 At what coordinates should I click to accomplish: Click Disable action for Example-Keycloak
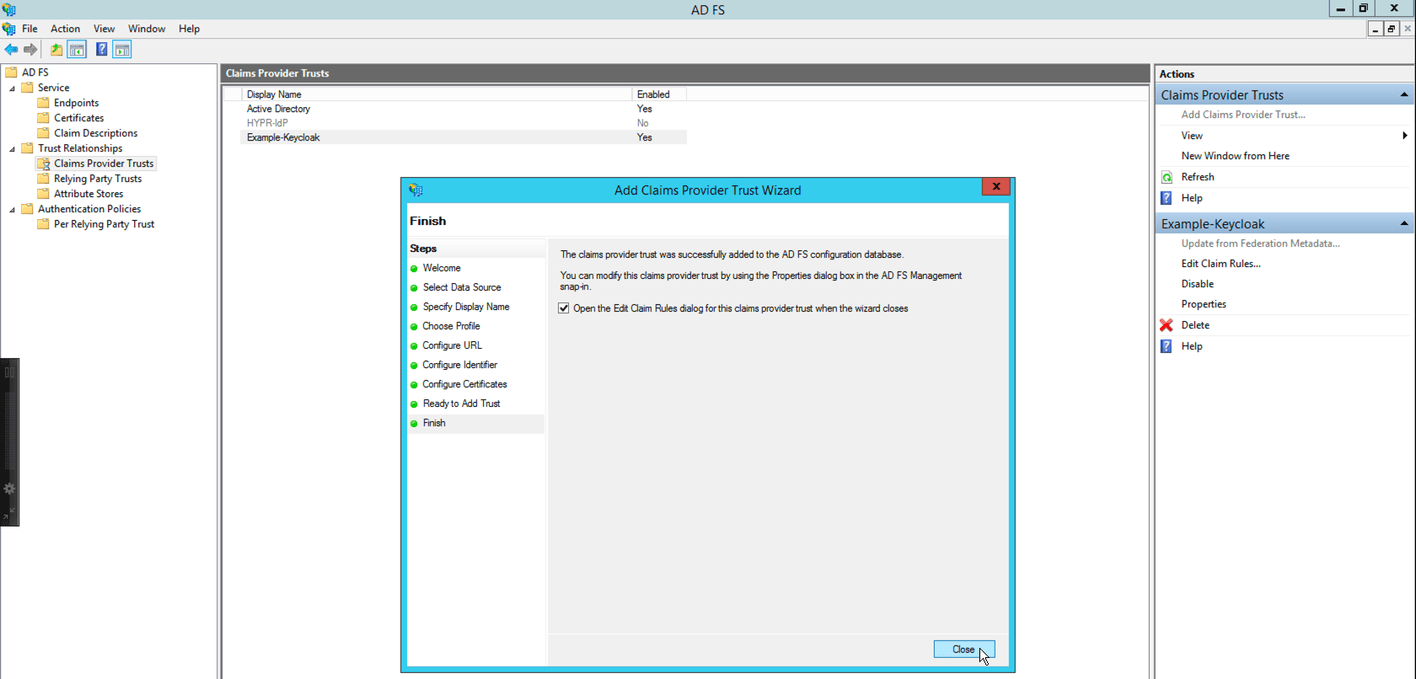[x=1197, y=284]
